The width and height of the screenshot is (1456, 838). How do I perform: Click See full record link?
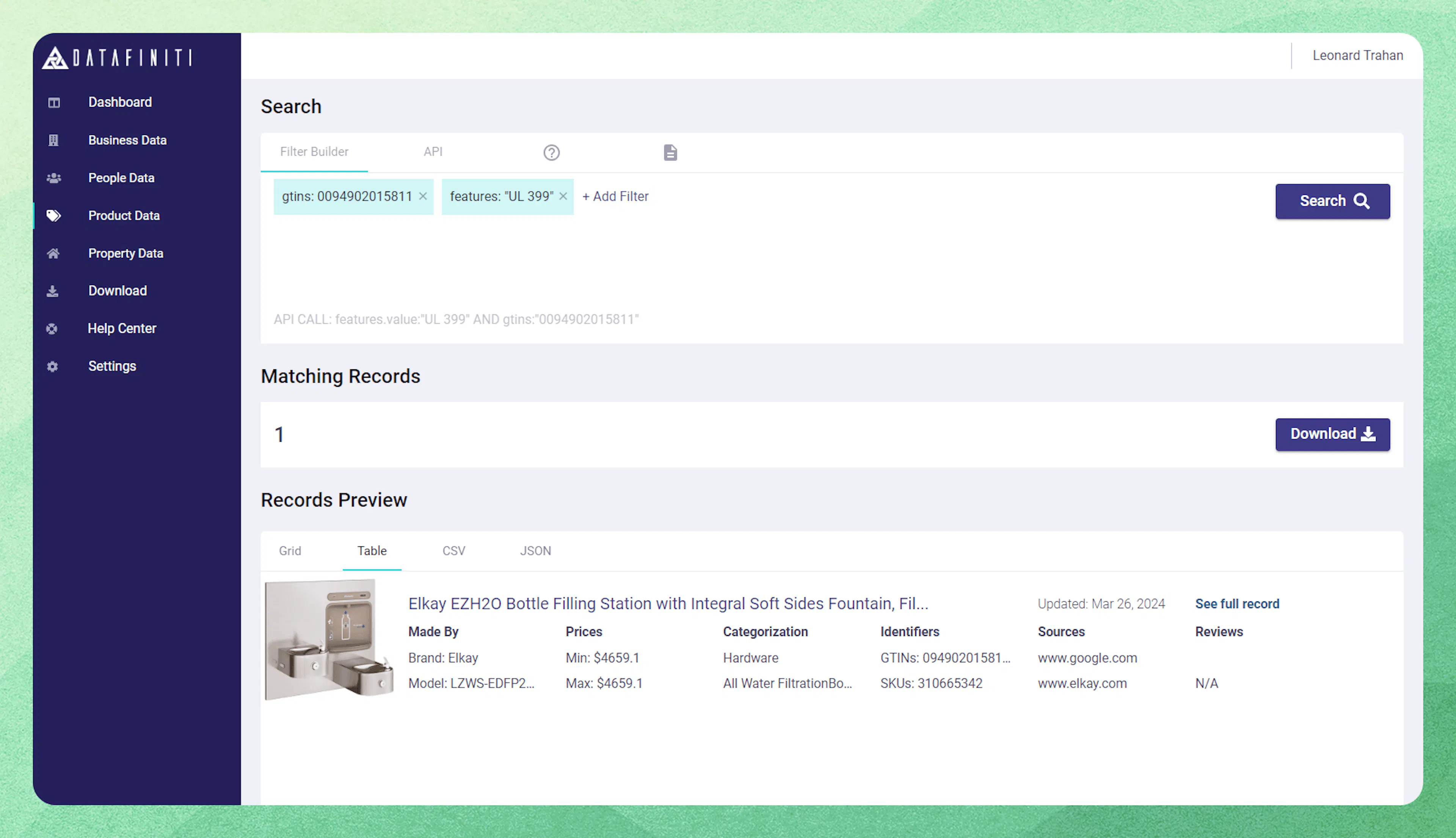[1237, 603]
